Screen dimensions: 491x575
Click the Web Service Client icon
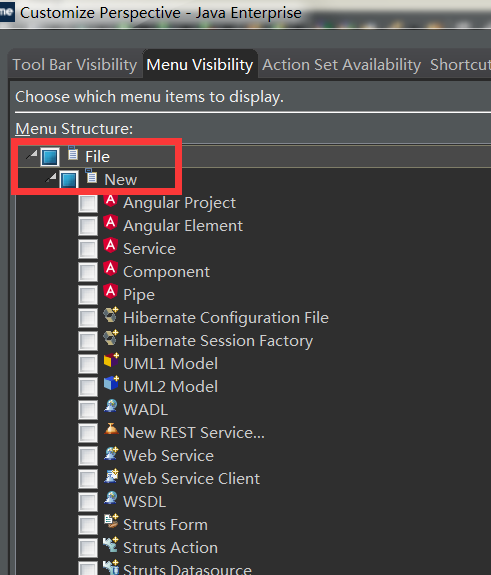pyautogui.click(x=111, y=476)
